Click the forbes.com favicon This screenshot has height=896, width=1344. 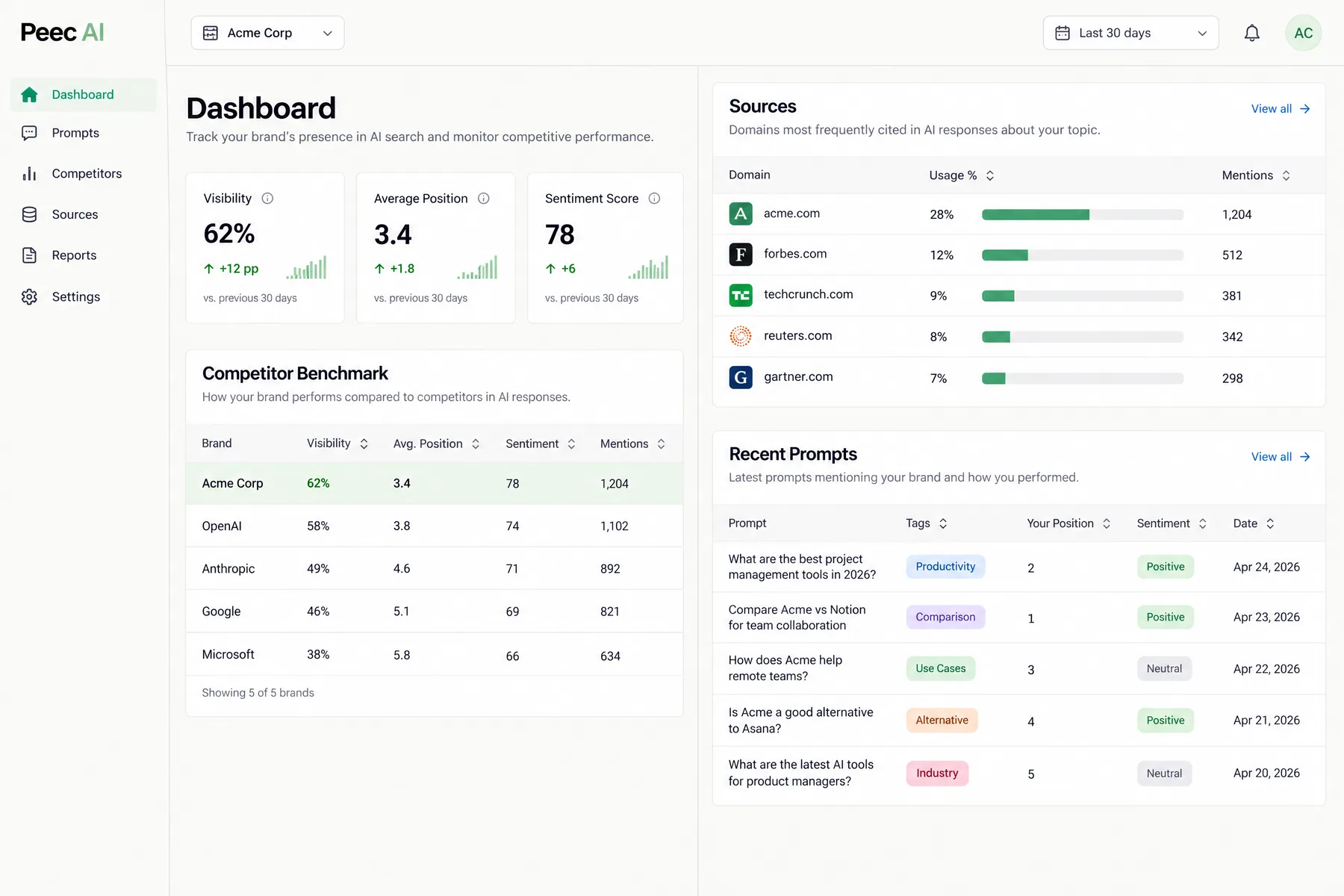click(x=741, y=255)
